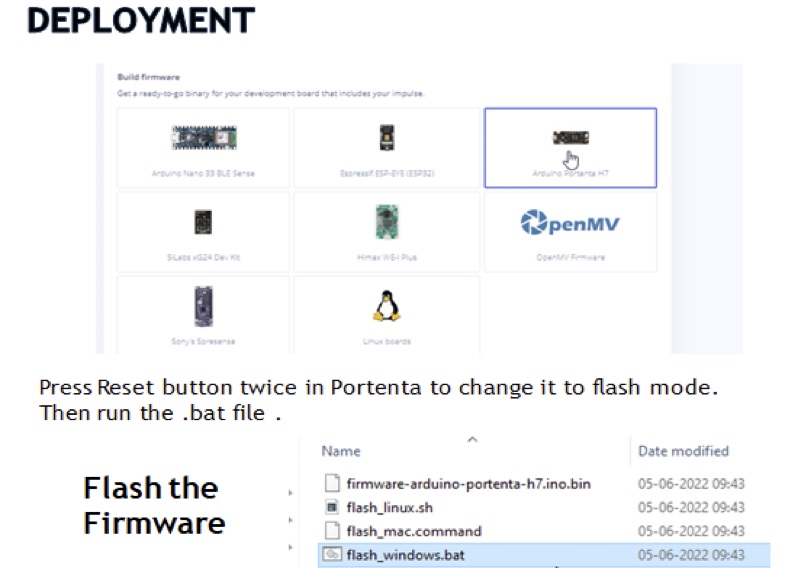
Task: Open the firmware-arduino-portenta-h7.ino.bin file
Action: tap(468, 483)
